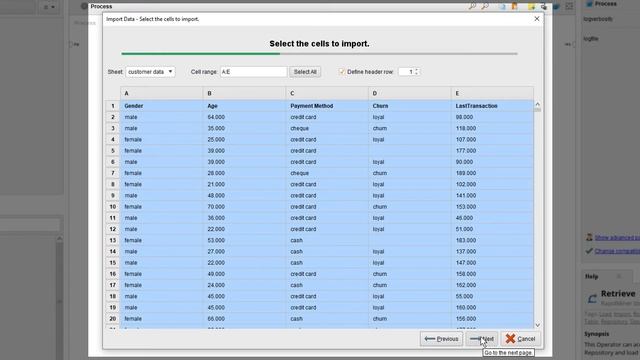The image size is (640, 360).
Task: Click the Age header cell
Action: coord(244,106)
